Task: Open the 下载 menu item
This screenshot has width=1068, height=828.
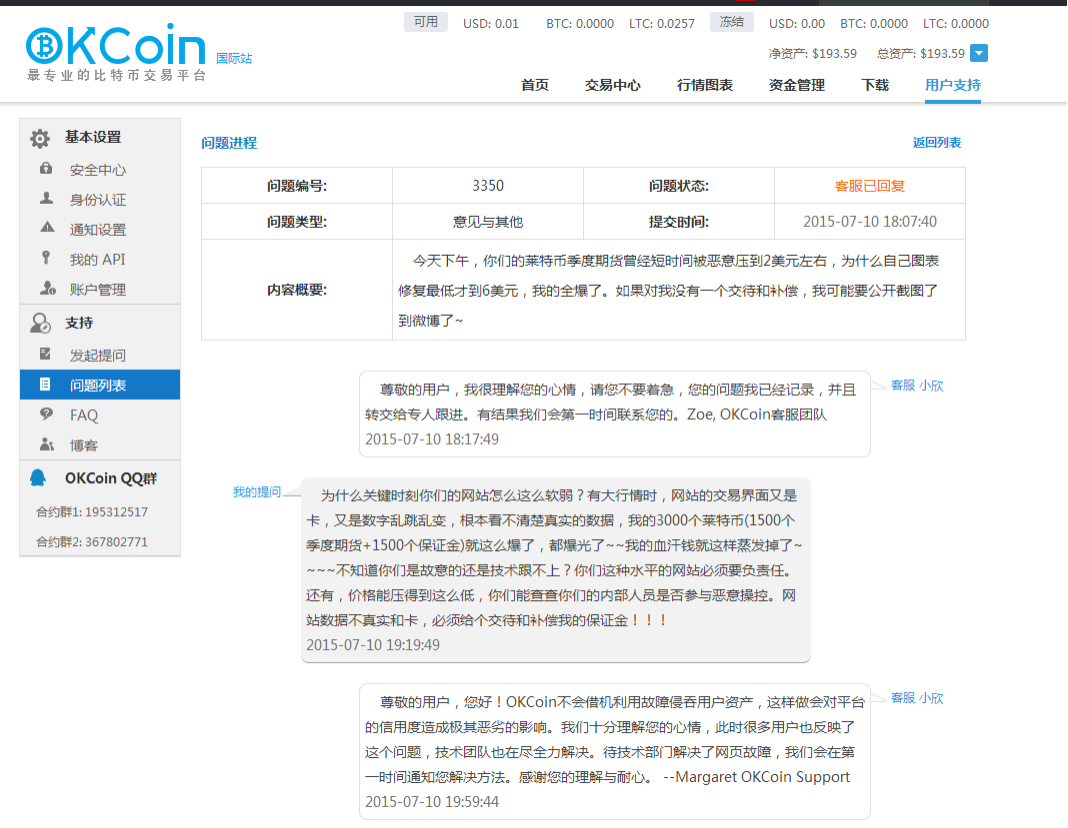Action: click(x=875, y=85)
